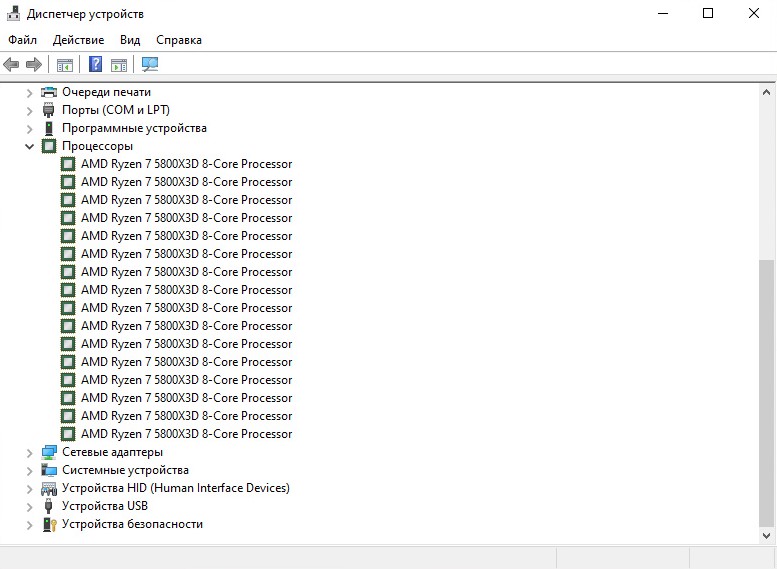Select Устройства HID (Human Interface Devices) label
The width and height of the screenshot is (777, 569).
tap(176, 488)
